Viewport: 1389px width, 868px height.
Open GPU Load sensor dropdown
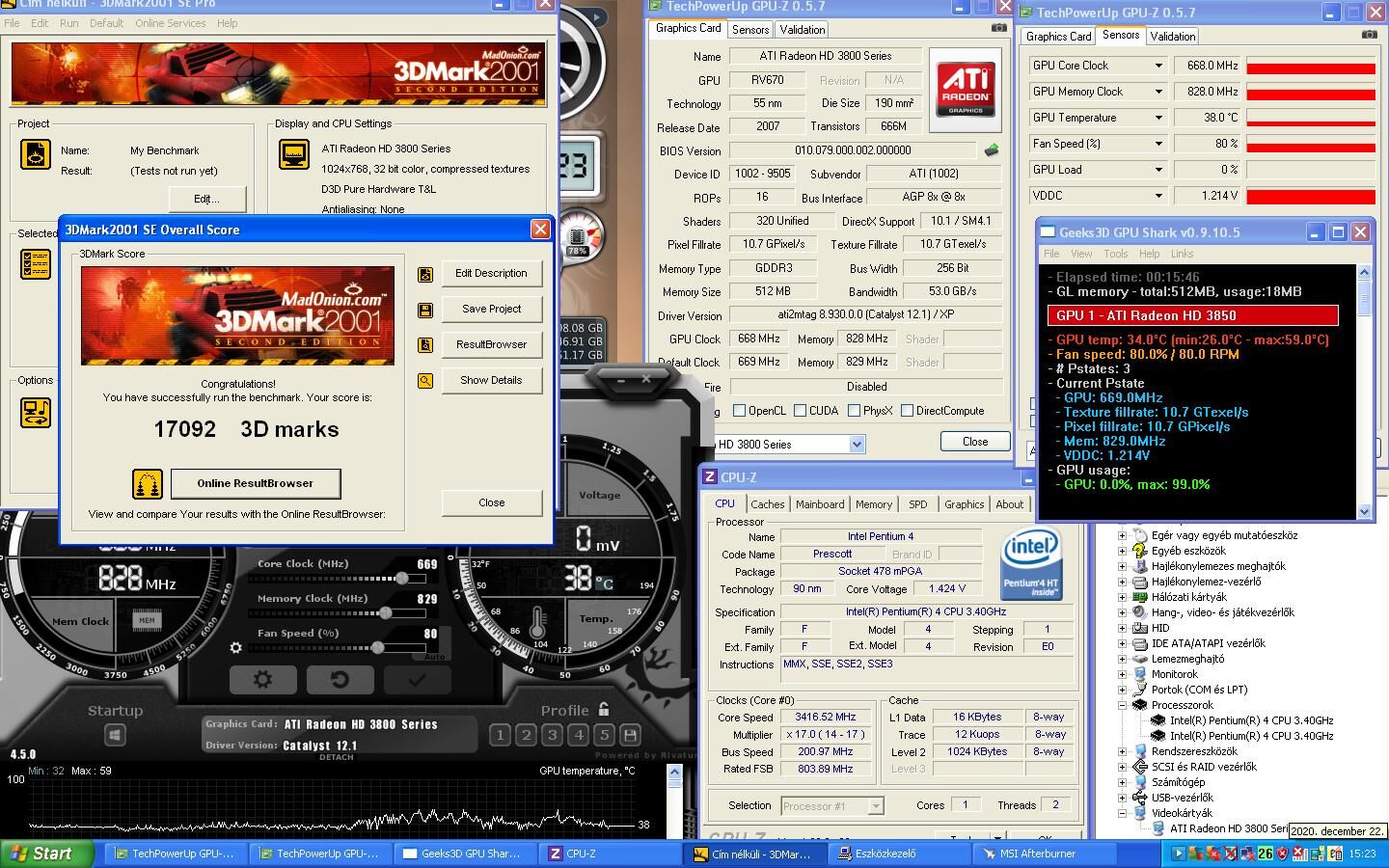pos(1158,170)
